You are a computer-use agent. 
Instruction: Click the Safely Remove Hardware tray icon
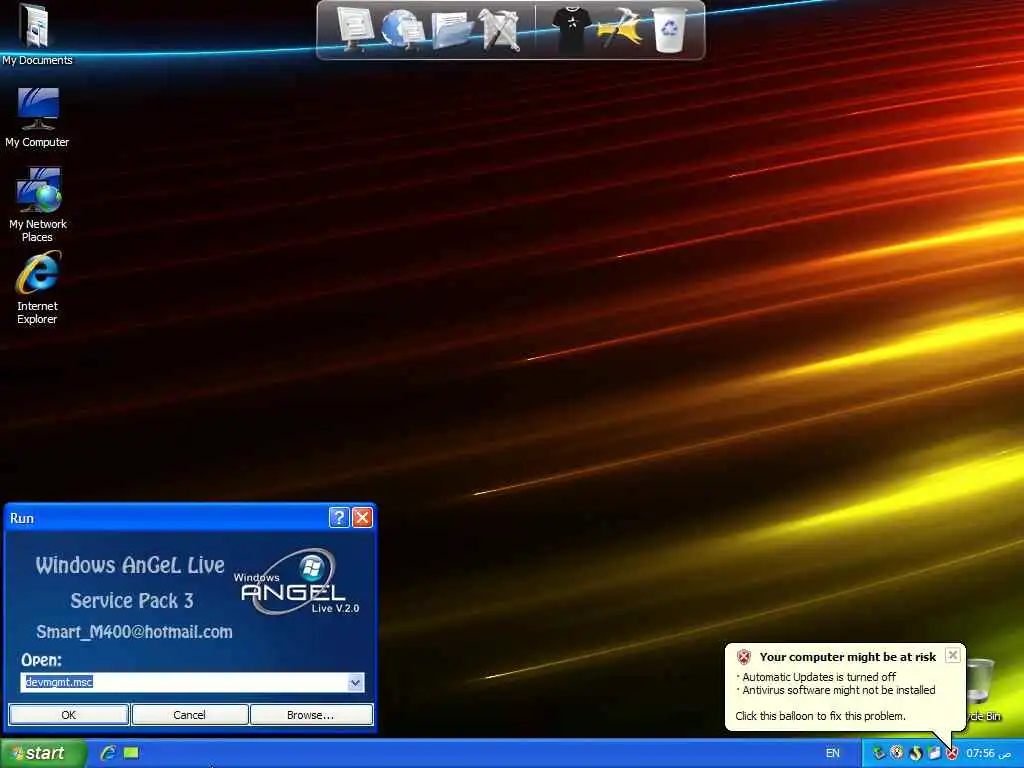(879, 753)
